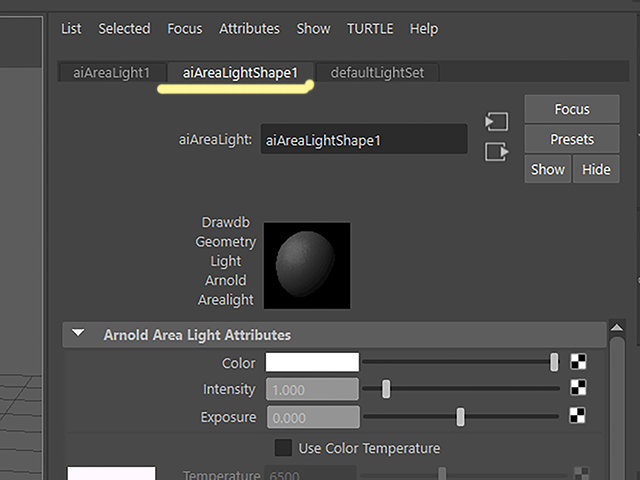The height and width of the screenshot is (480, 640).
Task: Click the Color slider handle
Action: [554, 362]
